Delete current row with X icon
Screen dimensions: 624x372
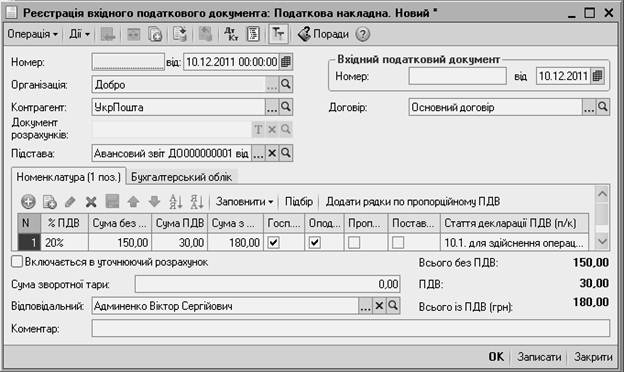click(91, 202)
